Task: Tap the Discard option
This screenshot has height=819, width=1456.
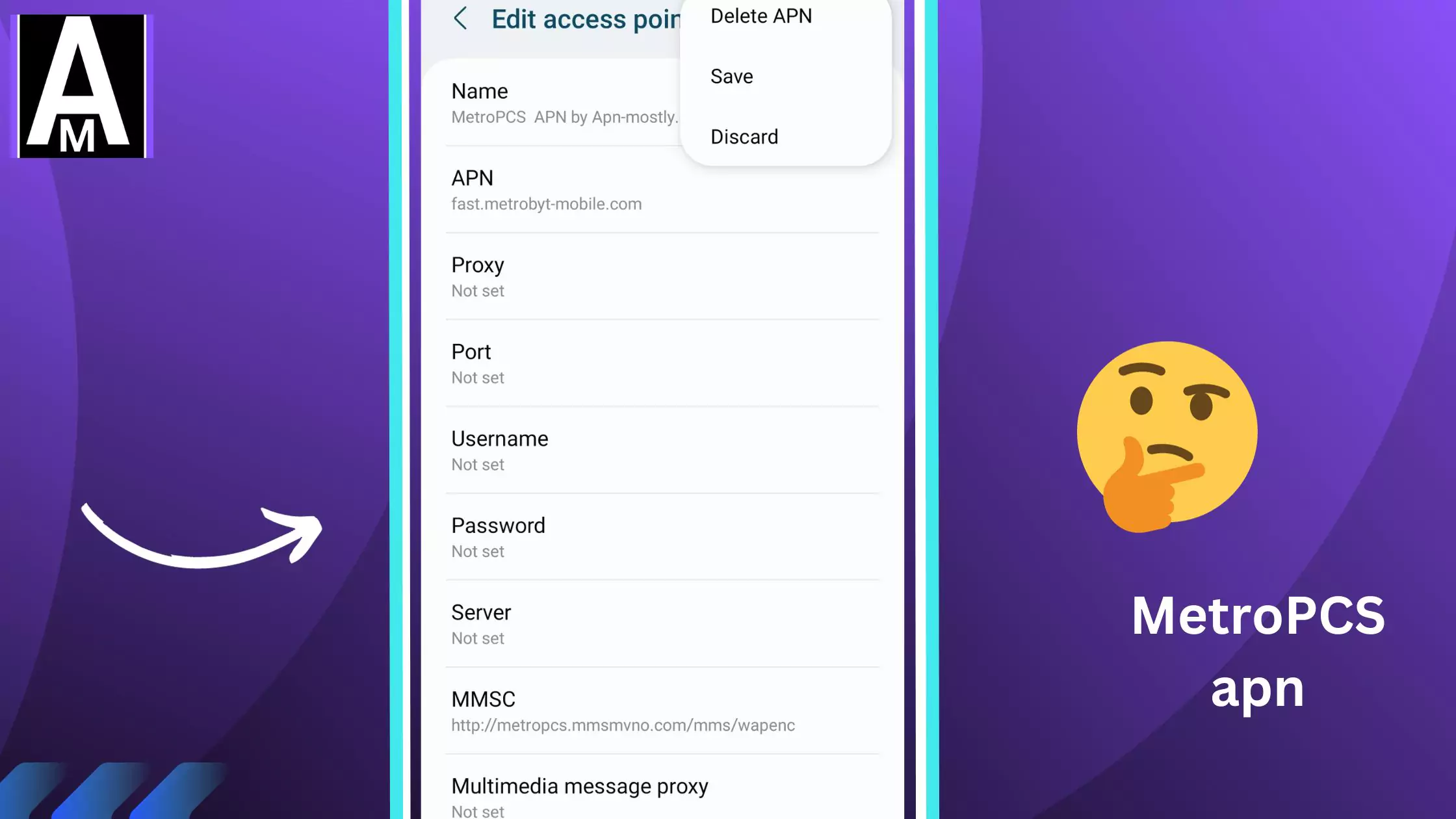Action: pos(744,136)
